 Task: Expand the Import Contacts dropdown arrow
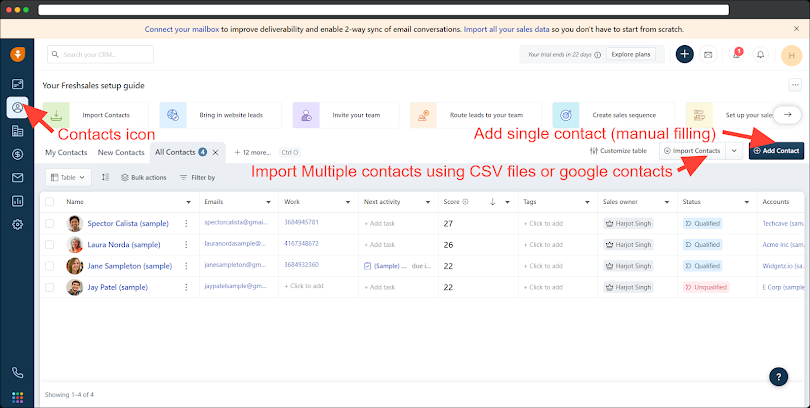pos(734,151)
